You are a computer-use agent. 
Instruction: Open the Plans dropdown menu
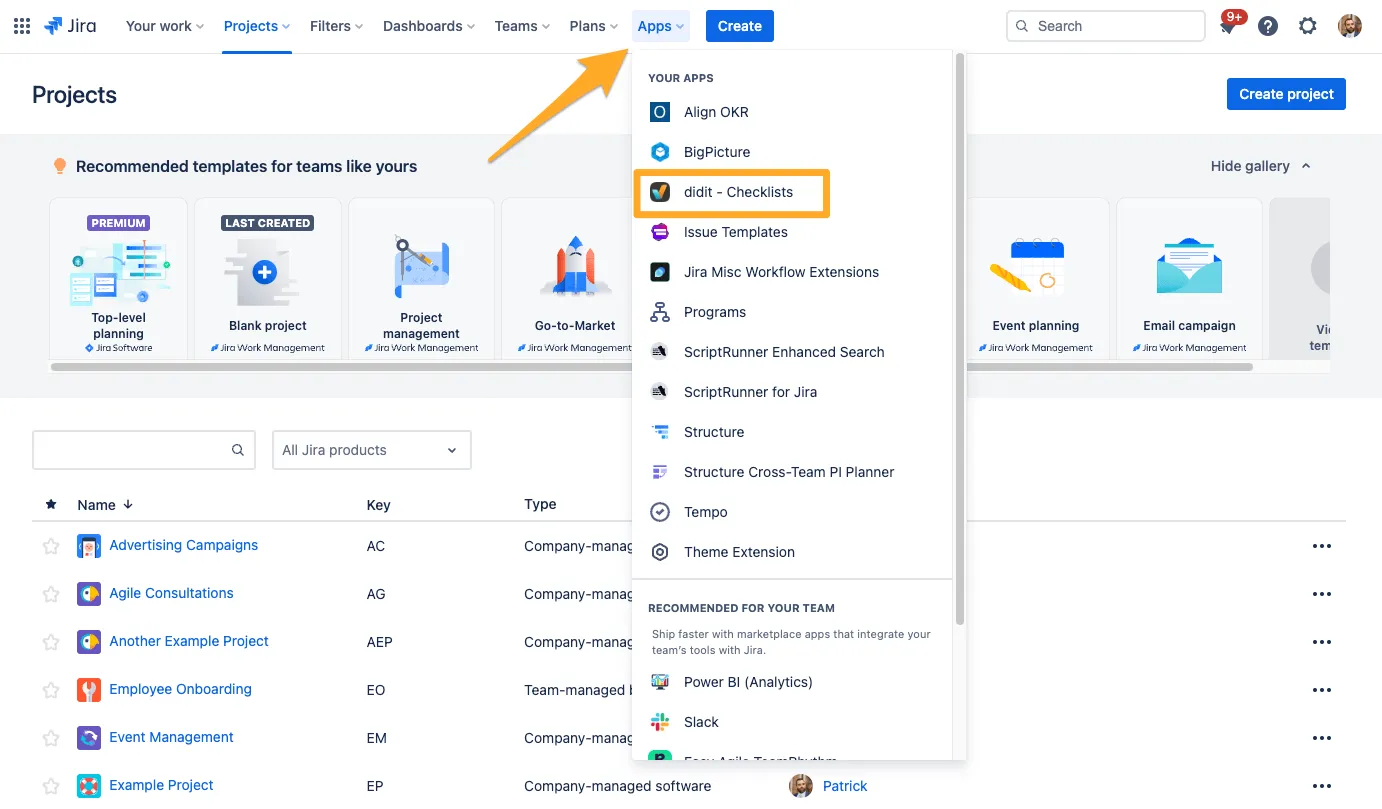[x=594, y=26]
